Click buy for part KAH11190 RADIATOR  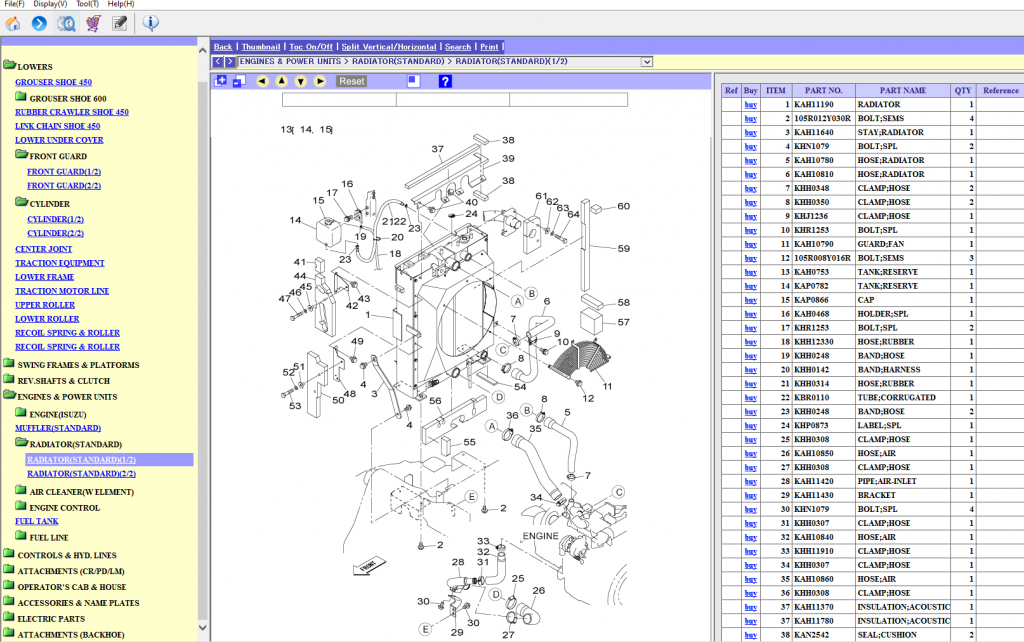[x=750, y=104]
